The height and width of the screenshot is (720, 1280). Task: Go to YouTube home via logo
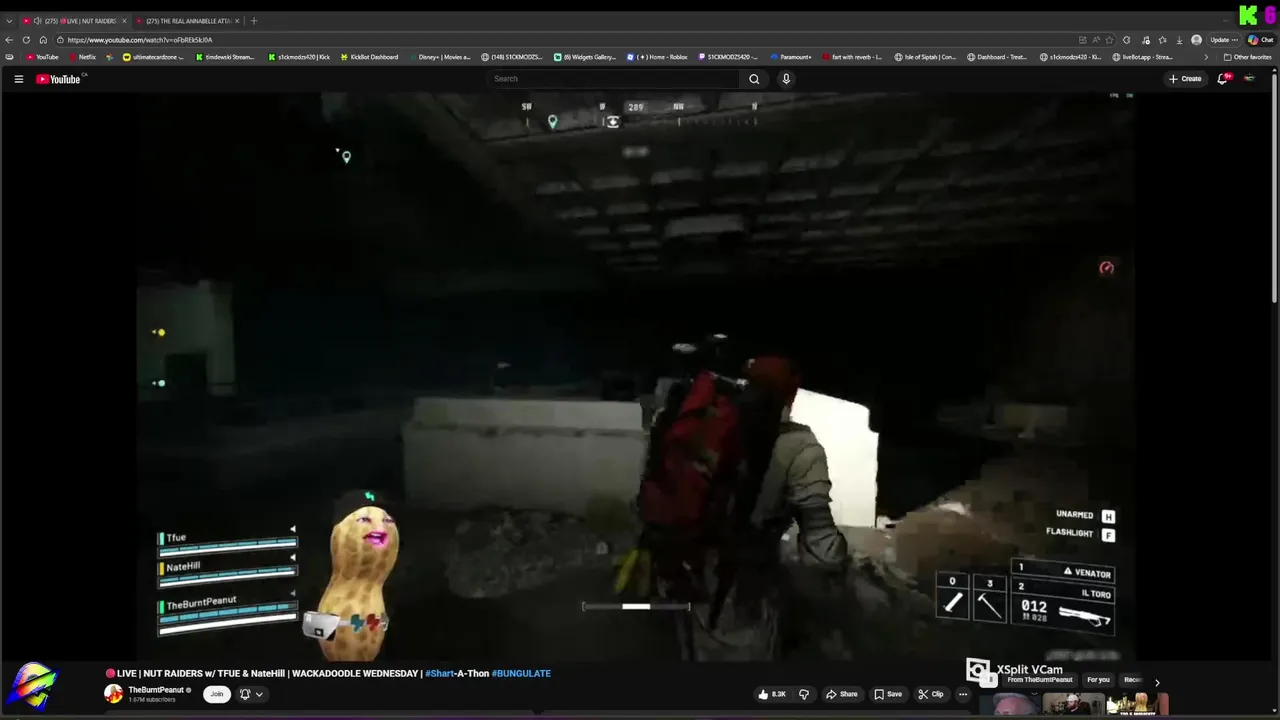click(x=59, y=79)
